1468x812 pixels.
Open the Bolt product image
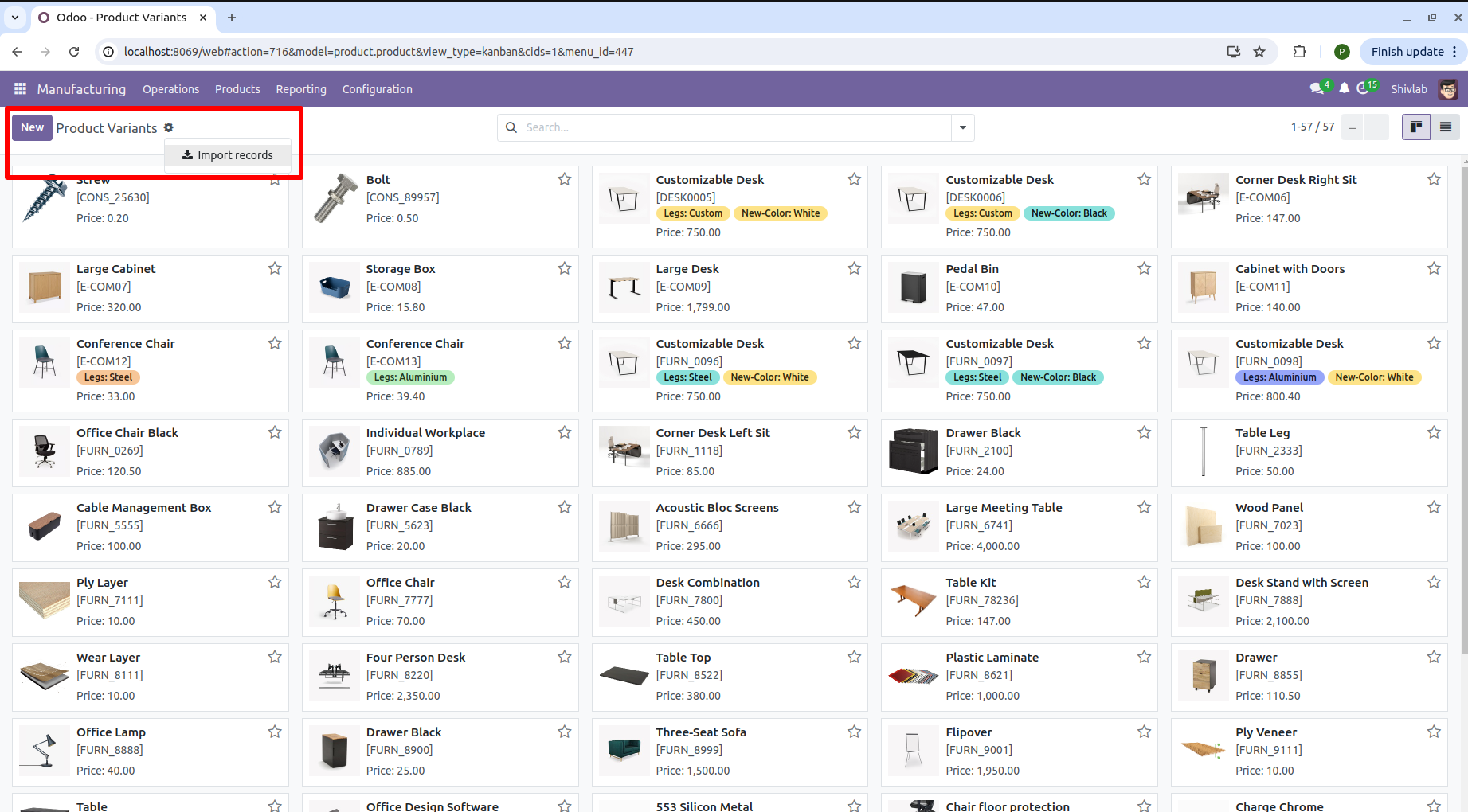coord(335,197)
